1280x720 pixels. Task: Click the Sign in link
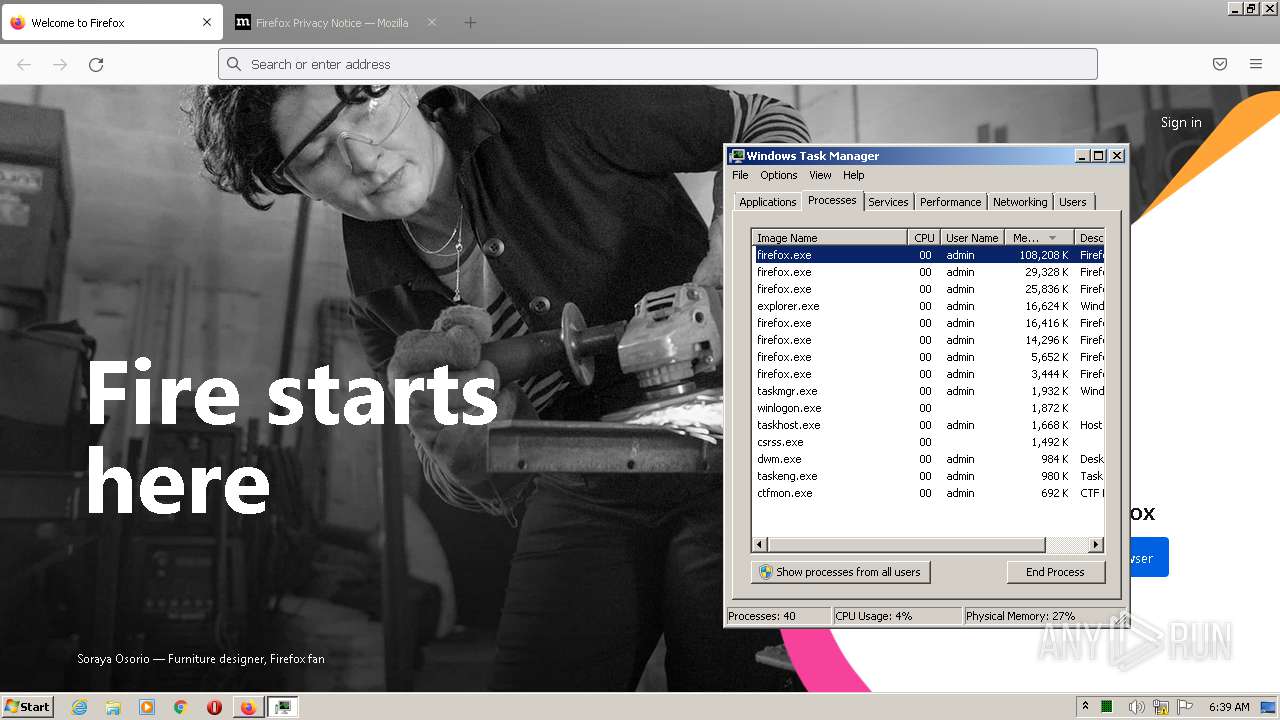1181,122
